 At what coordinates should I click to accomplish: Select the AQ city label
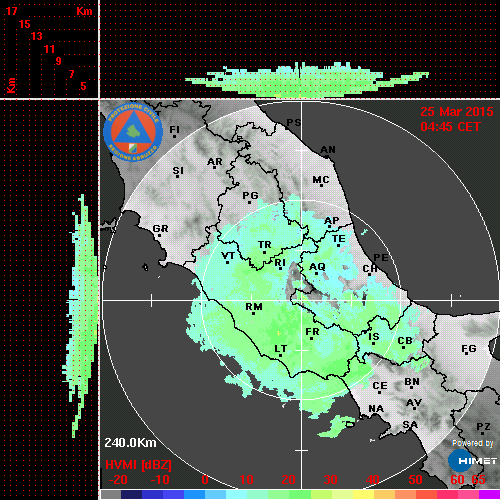click(x=317, y=267)
